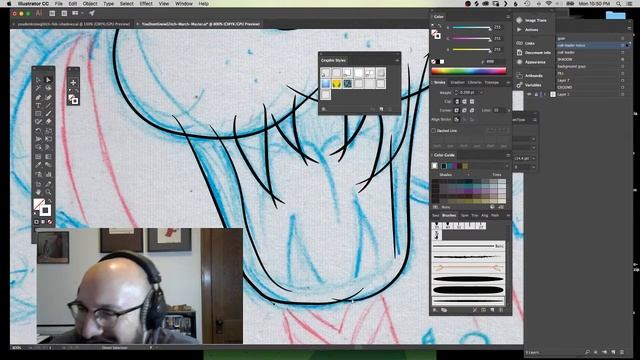Open the Limit value dropdown arrow
This screenshot has width=640, height=360.
[x=509, y=110]
